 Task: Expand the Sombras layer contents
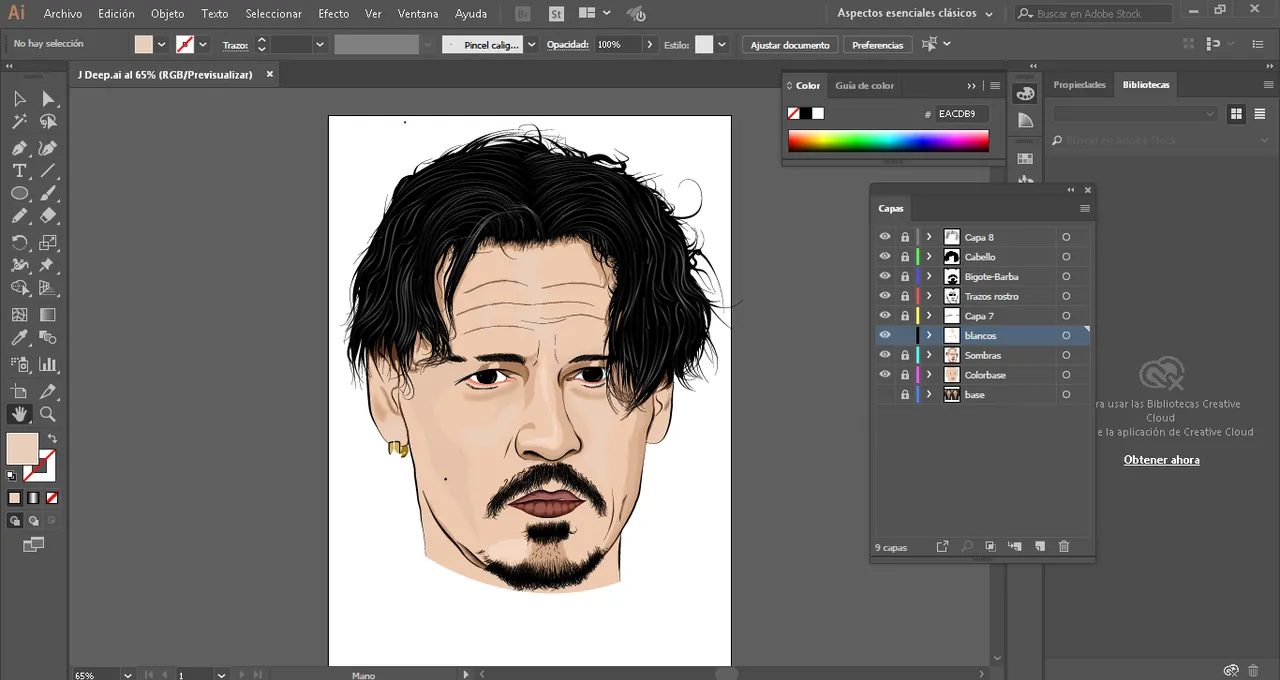point(929,355)
